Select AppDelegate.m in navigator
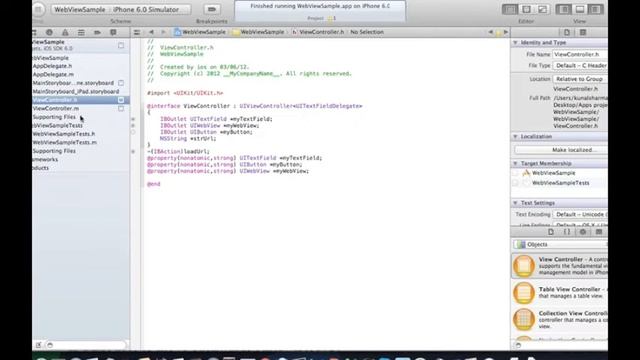 pos(53,74)
